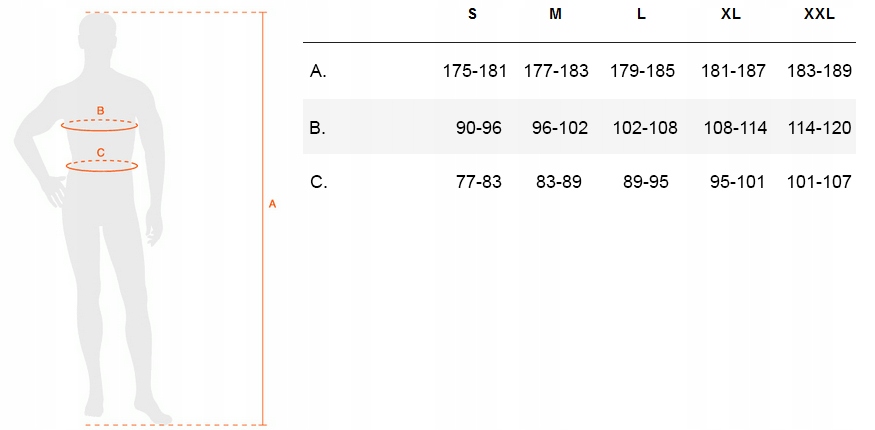Click the M size column header
The height and width of the screenshot is (430, 875).
(555, 15)
